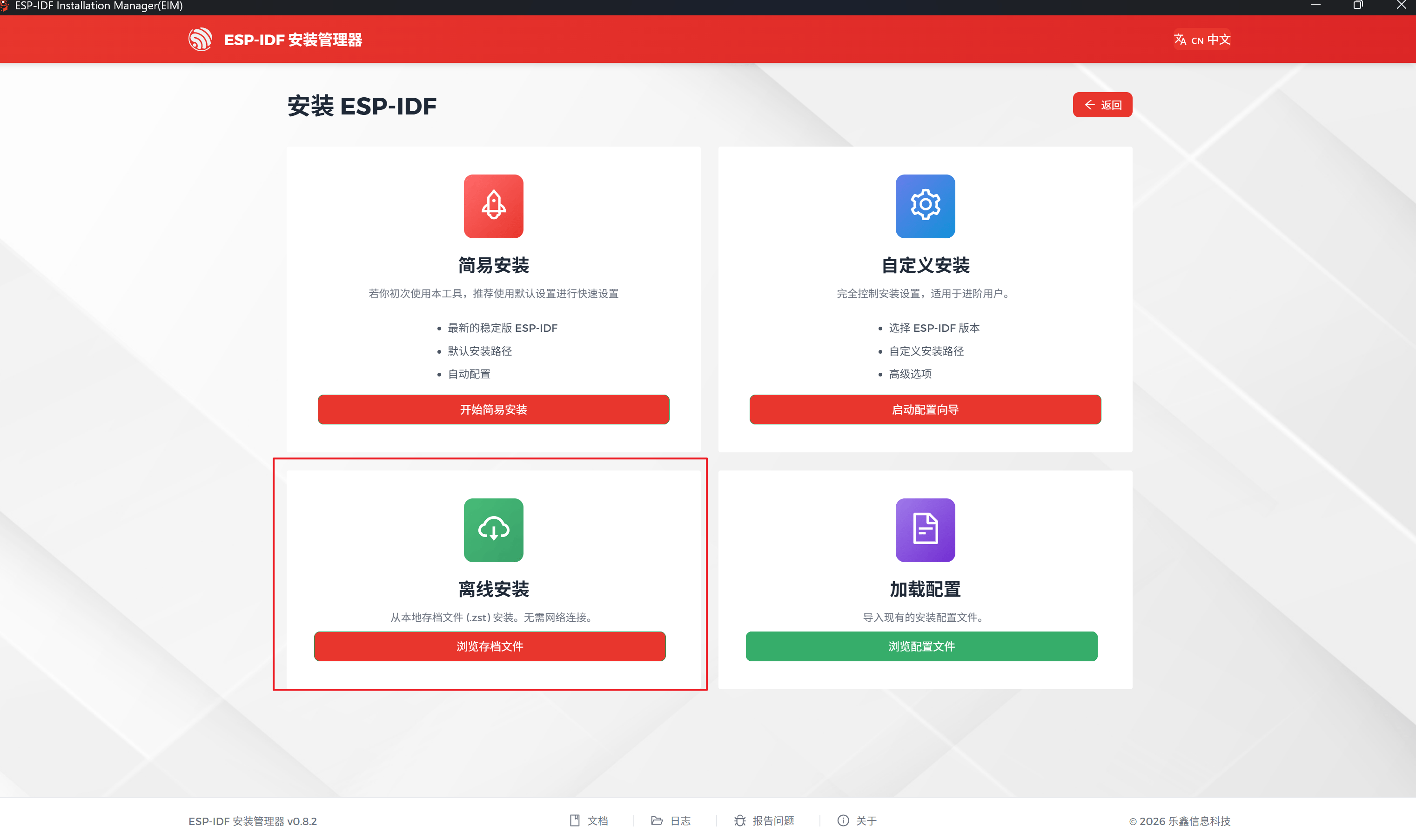The height and width of the screenshot is (840, 1416).
Task: Click the info circle icon for 关于
Action: pos(843,820)
